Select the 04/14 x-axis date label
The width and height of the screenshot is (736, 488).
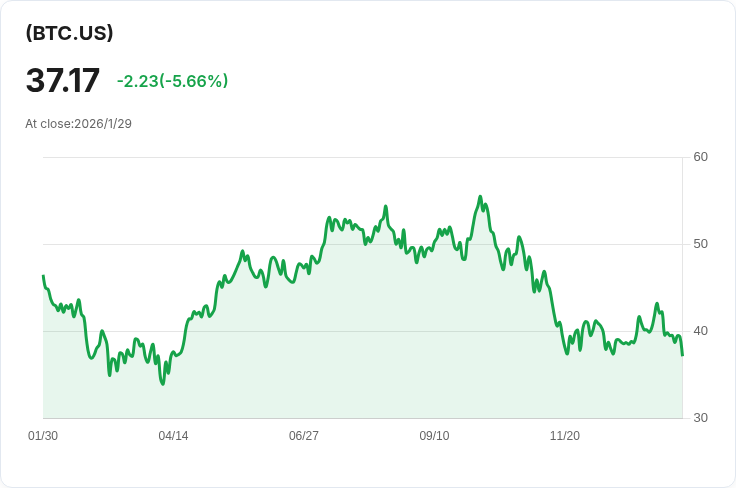(173, 436)
